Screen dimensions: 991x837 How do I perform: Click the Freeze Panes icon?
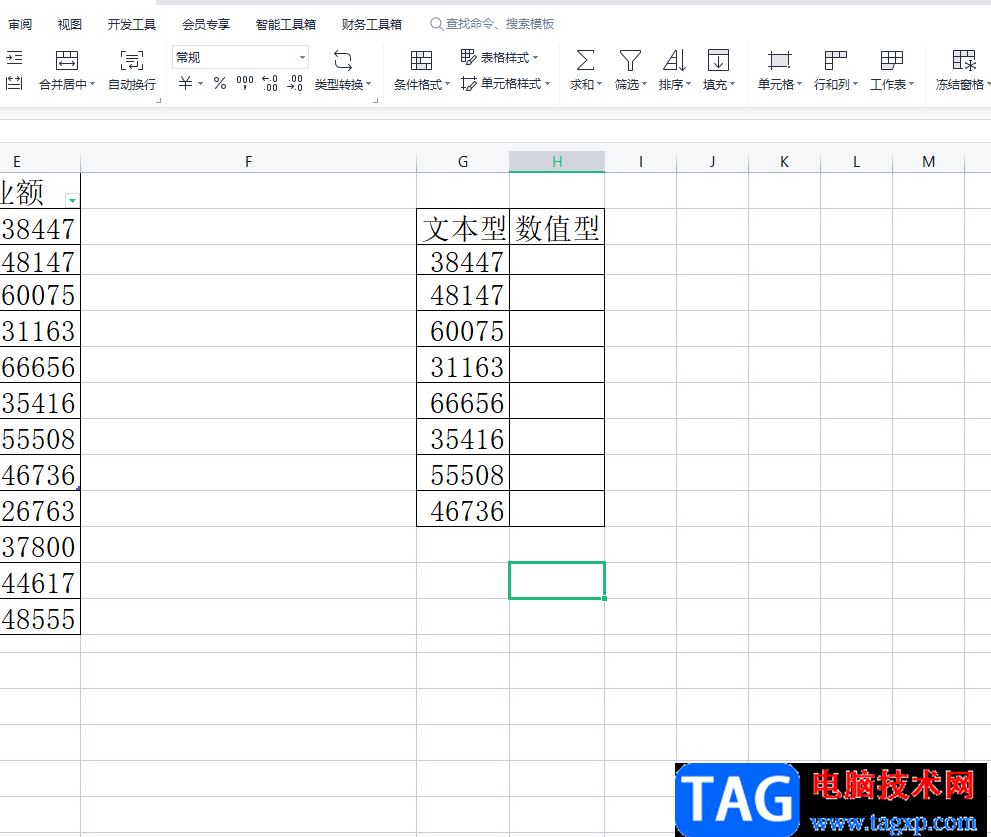pyautogui.click(x=964, y=61)
